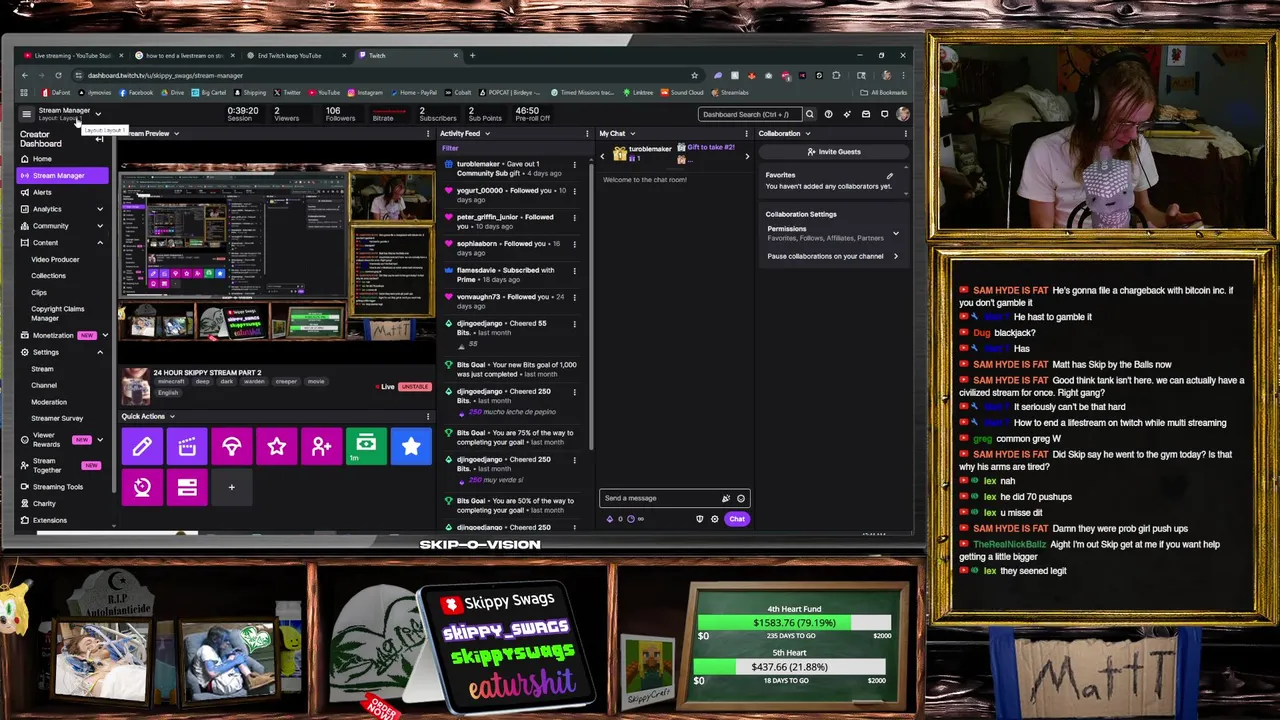The width and height of the screenshot is (1280, 720).
Task: Open the Linktree bookmark
Action: point(637,92)
